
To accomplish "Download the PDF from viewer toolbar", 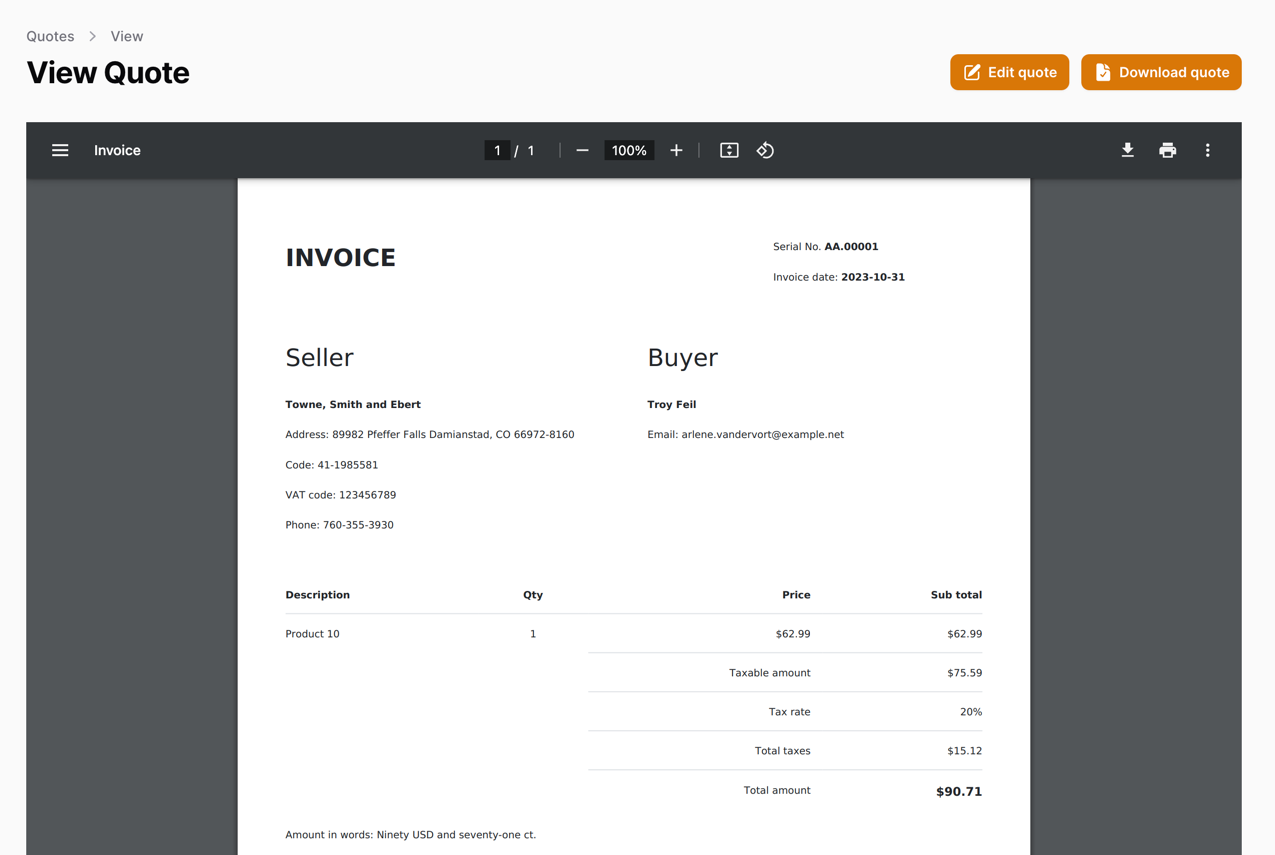I will click(1127, 150).
